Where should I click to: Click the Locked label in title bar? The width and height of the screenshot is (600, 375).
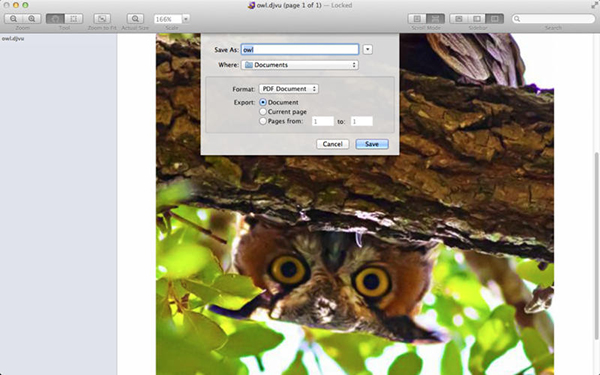pos(342,5)
